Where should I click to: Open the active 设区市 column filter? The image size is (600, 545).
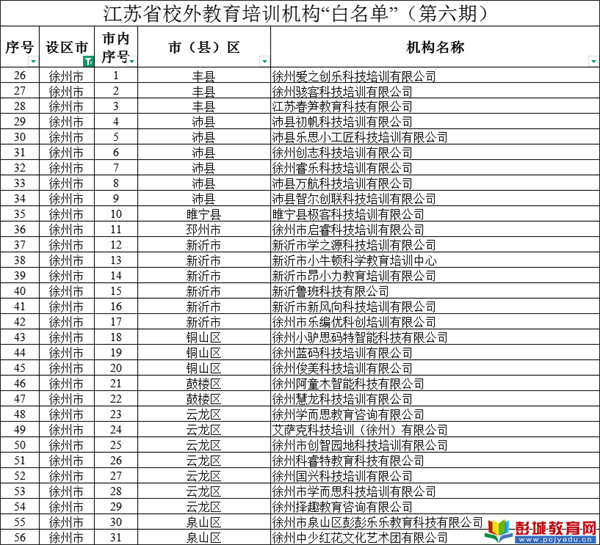88,61
